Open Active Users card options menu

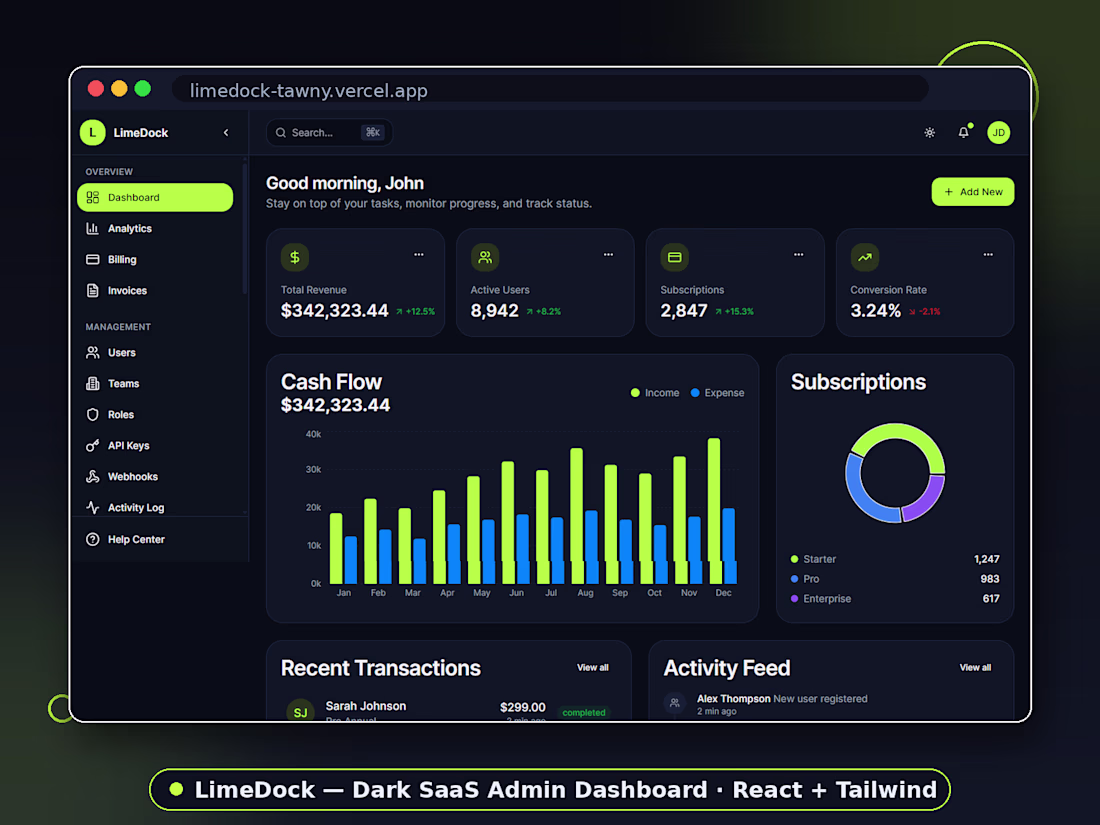608,255
